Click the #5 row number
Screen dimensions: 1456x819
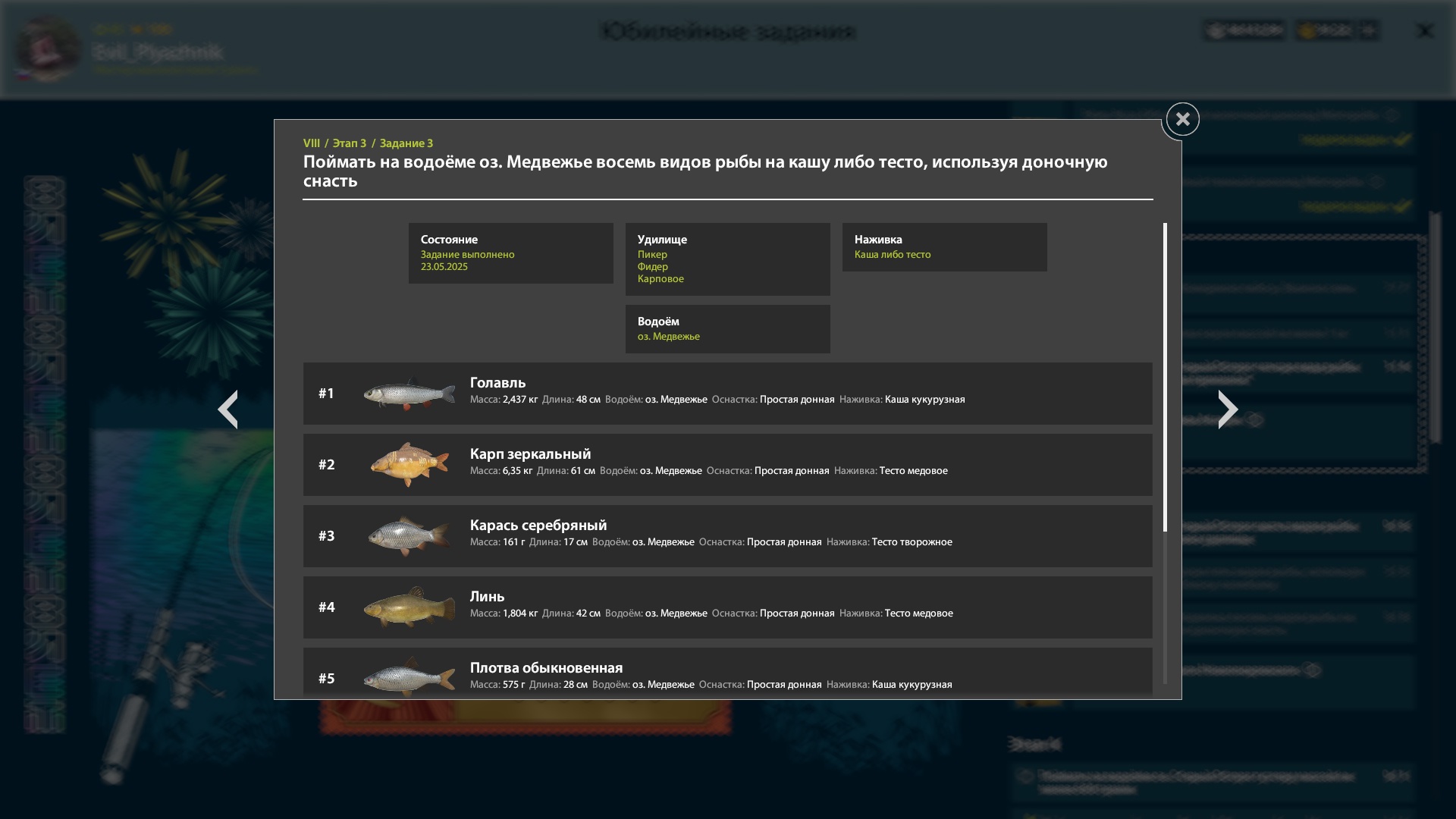[326, 679]
